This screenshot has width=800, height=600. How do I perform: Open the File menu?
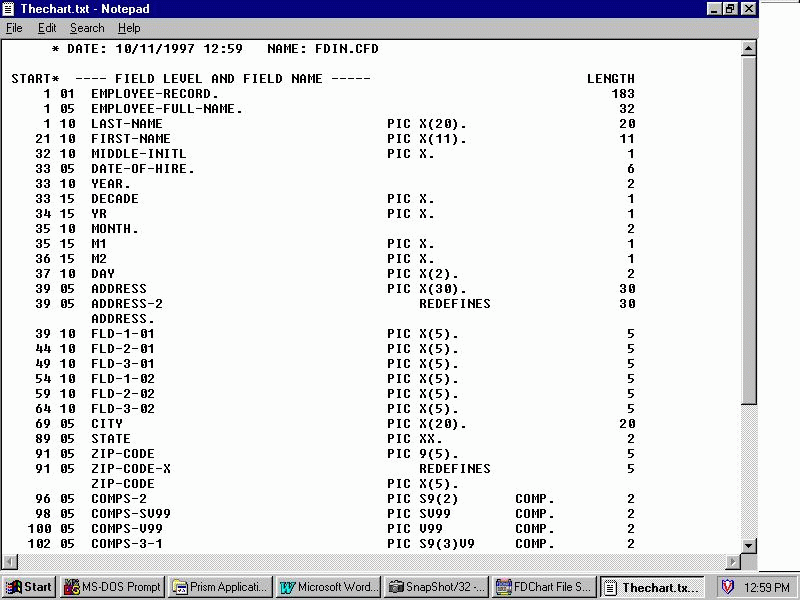[x=14, y=27]
